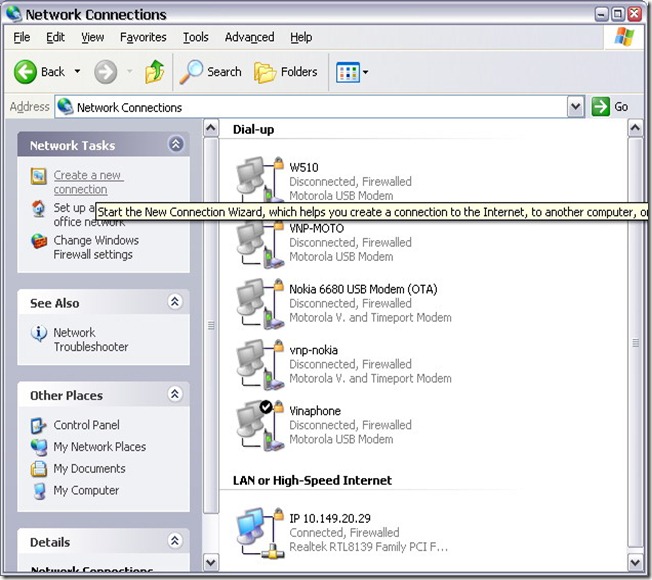The image size is (652, 580).
Task: Click Change Windows Firewall settings link
Action: pyautogui.click(x=96, y=247)
